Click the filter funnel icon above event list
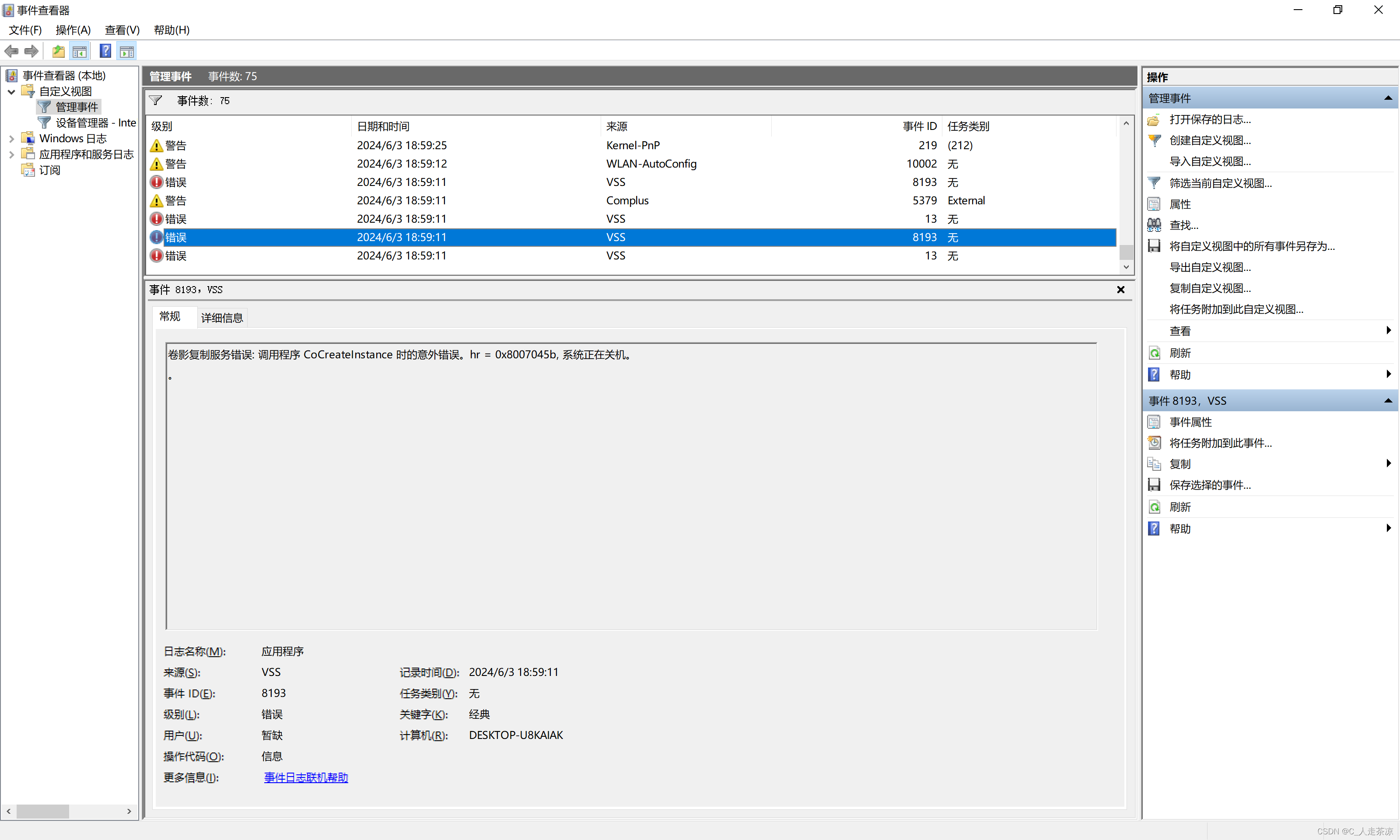 156,101
